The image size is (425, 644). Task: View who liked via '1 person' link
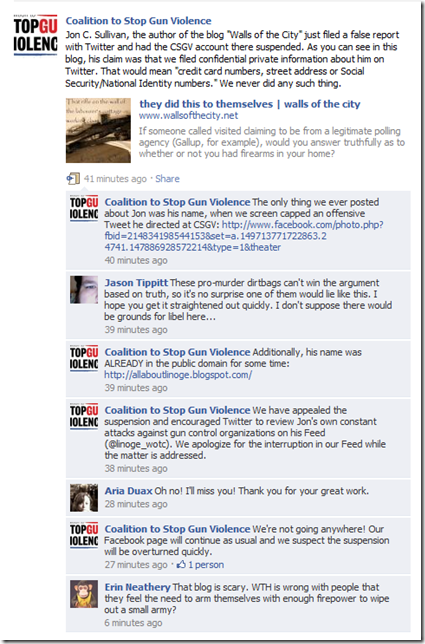coord(206,565)
